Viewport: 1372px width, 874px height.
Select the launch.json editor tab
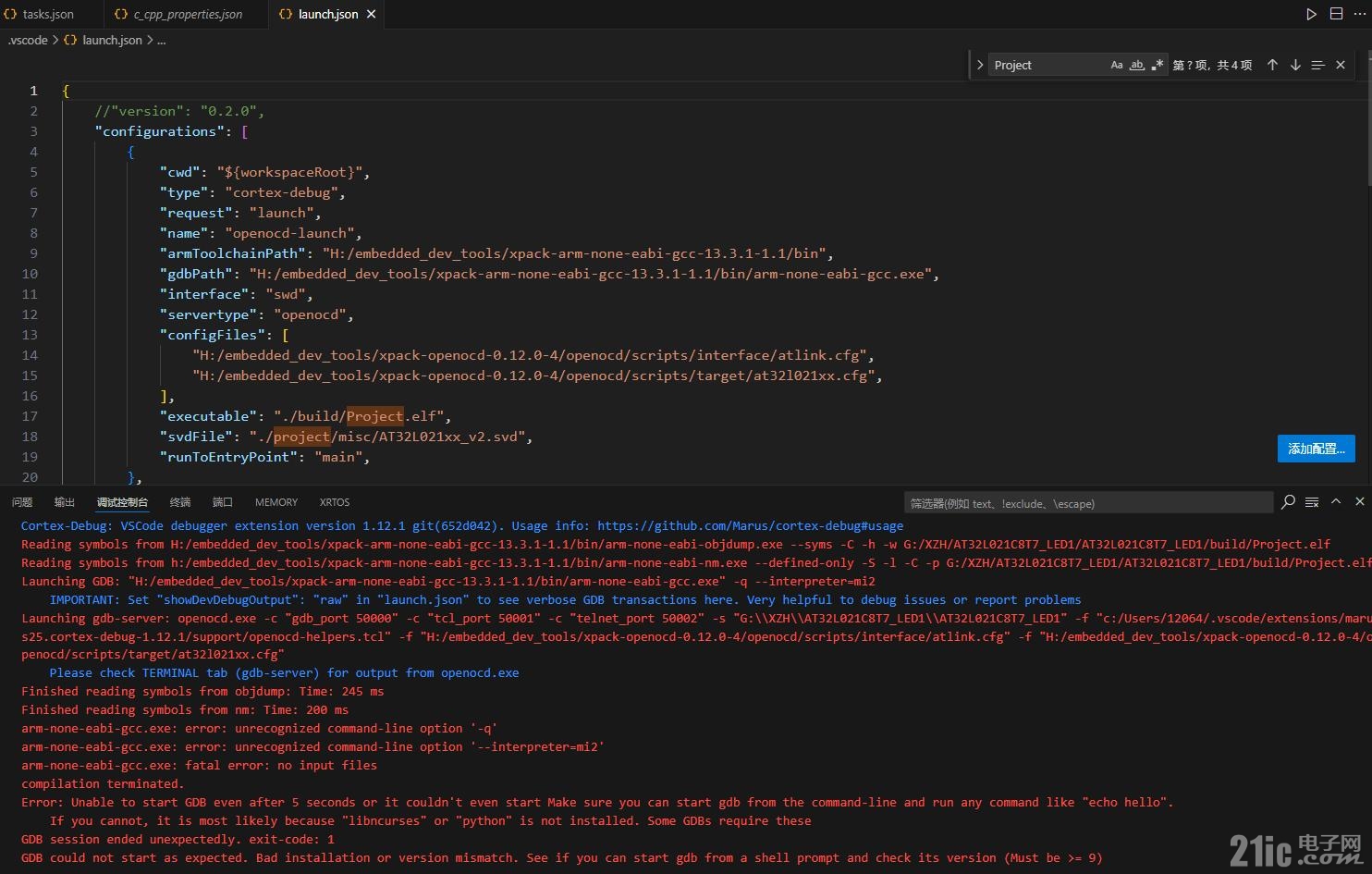[x=327, y=14]
